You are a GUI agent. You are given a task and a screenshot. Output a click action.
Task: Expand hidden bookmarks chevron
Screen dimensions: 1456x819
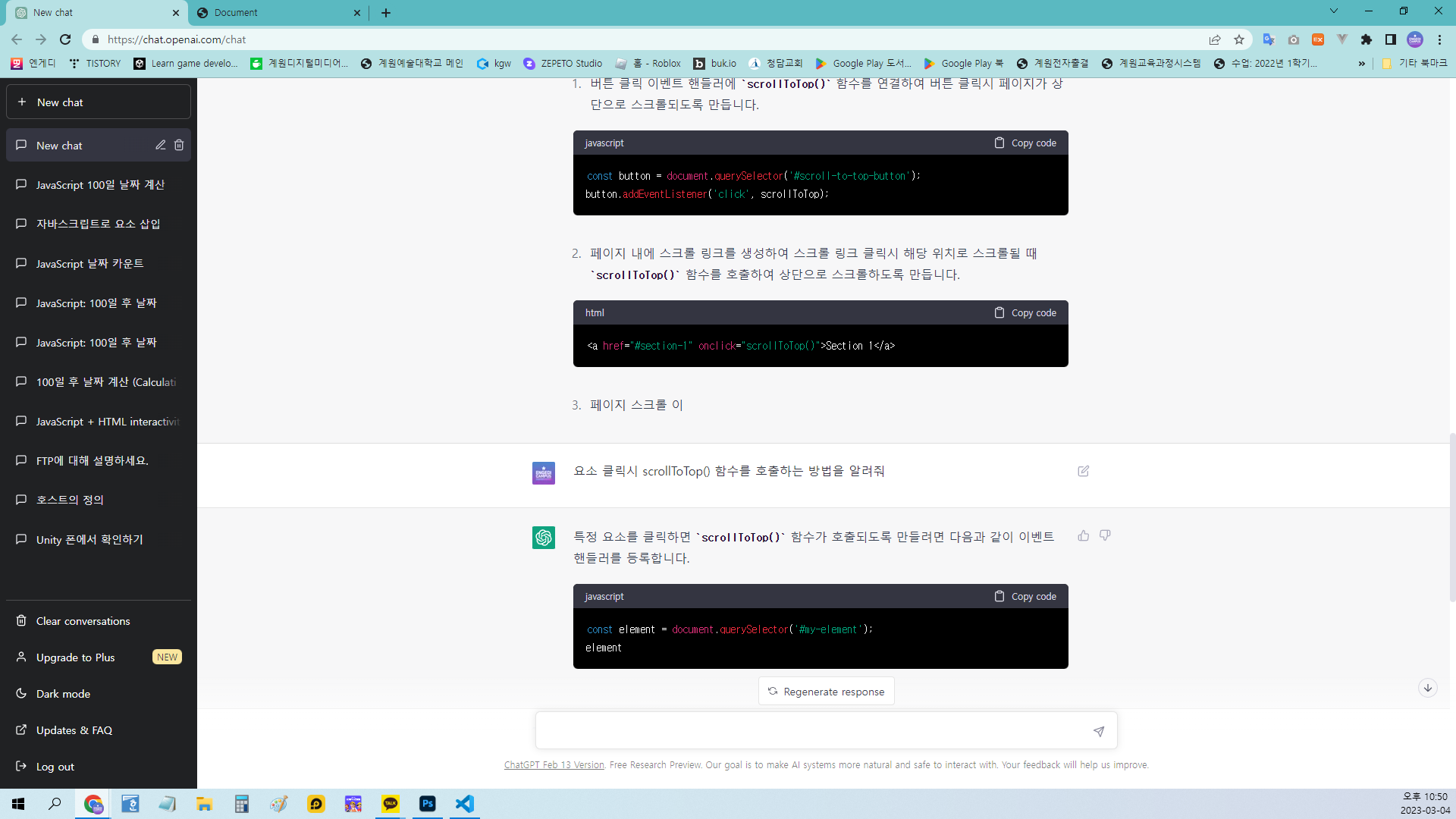point(1361,64)
